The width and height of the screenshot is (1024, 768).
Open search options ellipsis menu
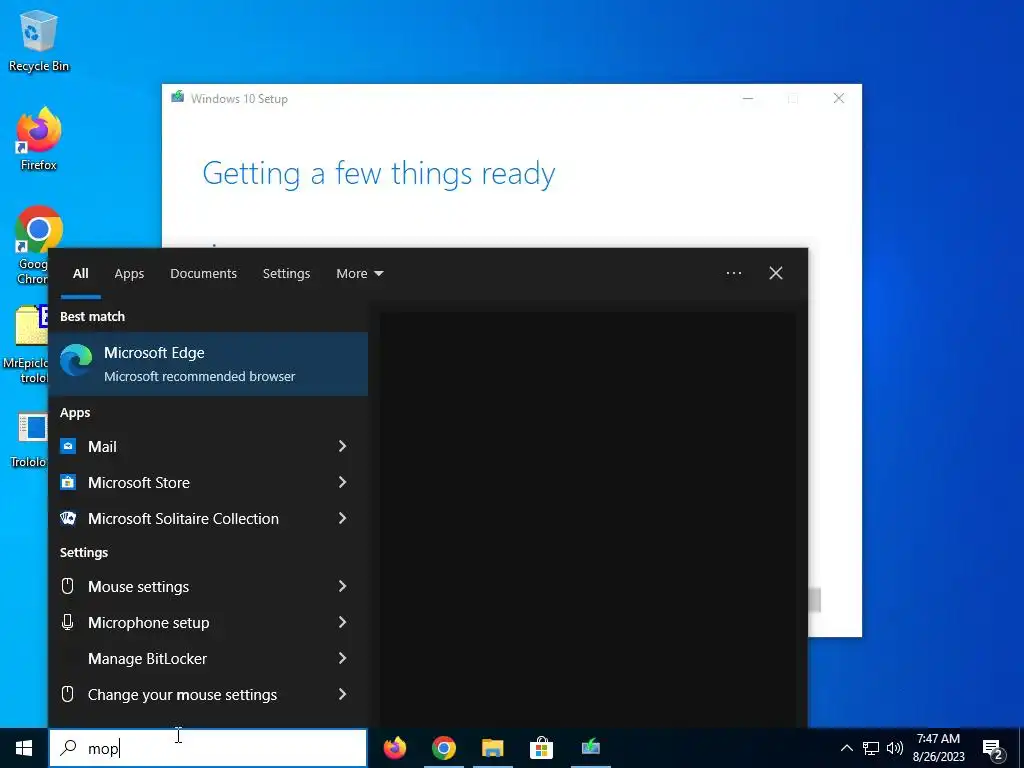pos(733,273)
